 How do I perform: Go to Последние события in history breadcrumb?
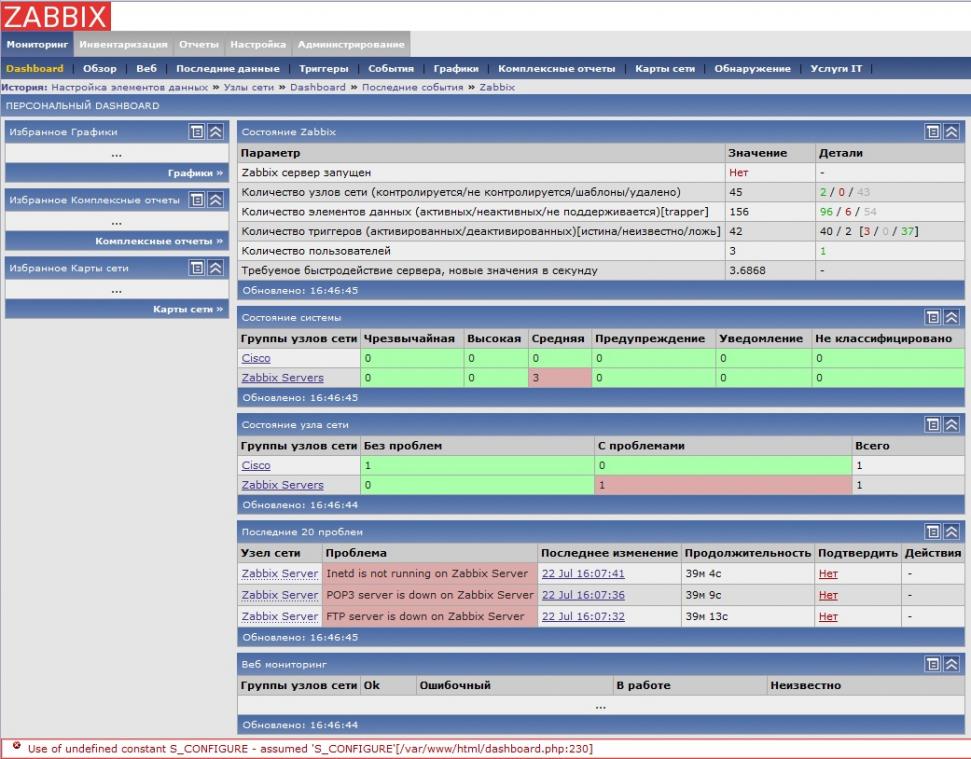412,87
